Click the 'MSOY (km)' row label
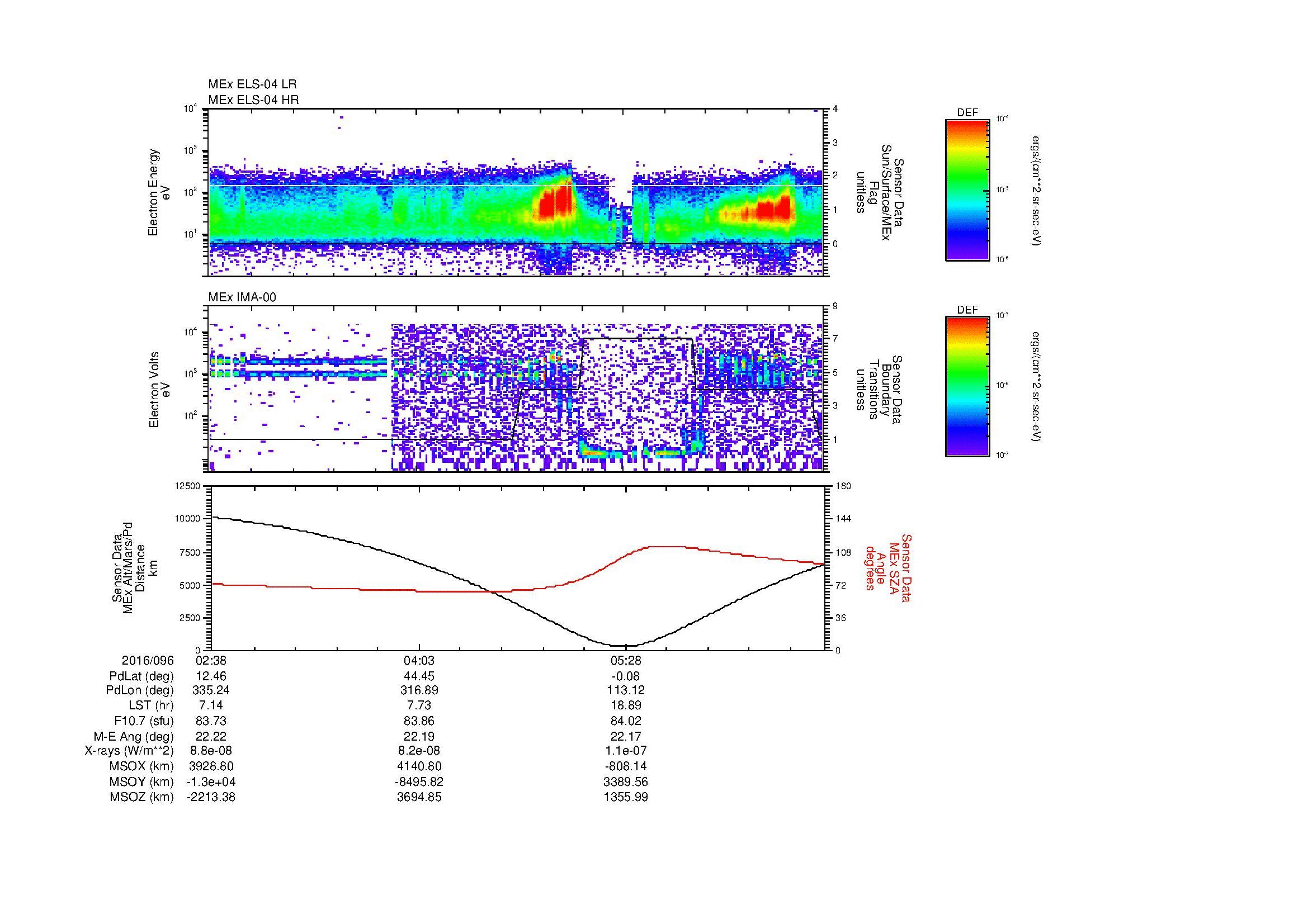This screenshot has width=1308, height=924. tap(141, 781)
